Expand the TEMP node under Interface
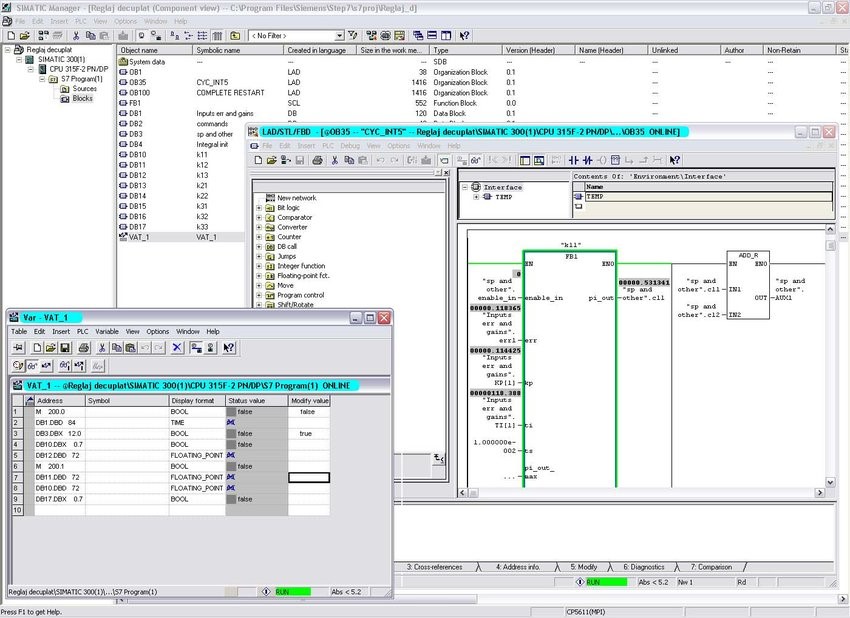Image resolution: width=850 pixels, height=618 pixels. click(x=476, y=197)
